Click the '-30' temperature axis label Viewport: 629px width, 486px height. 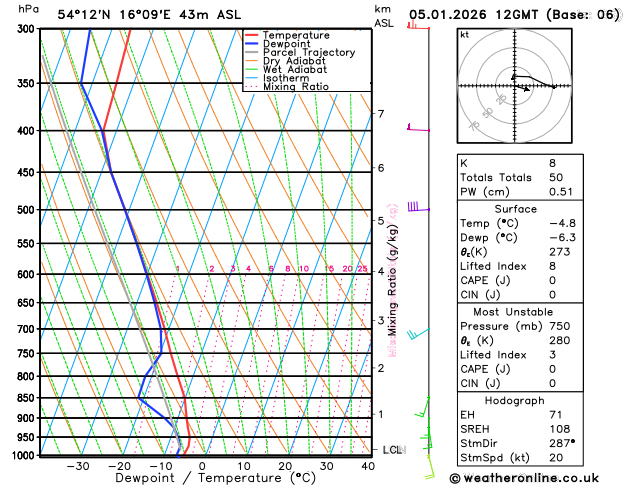(x=77, y=466)
